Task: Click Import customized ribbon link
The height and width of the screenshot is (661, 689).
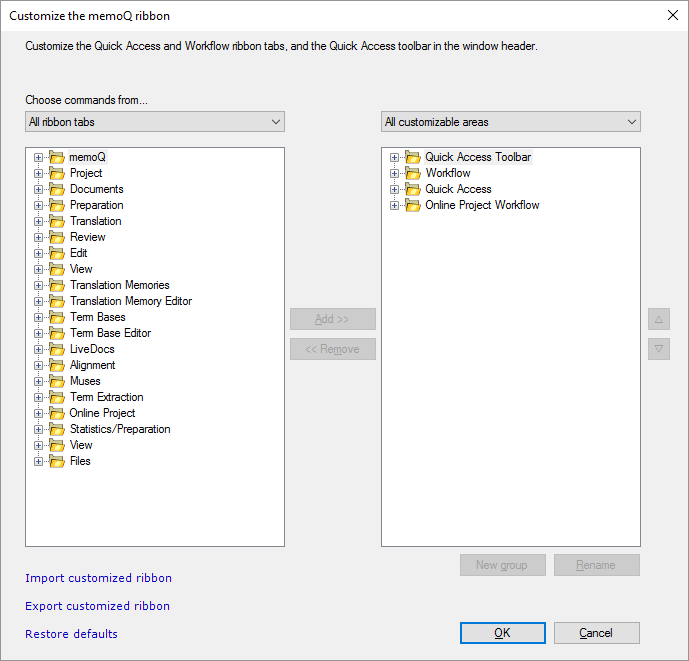Action: (98, 578)
